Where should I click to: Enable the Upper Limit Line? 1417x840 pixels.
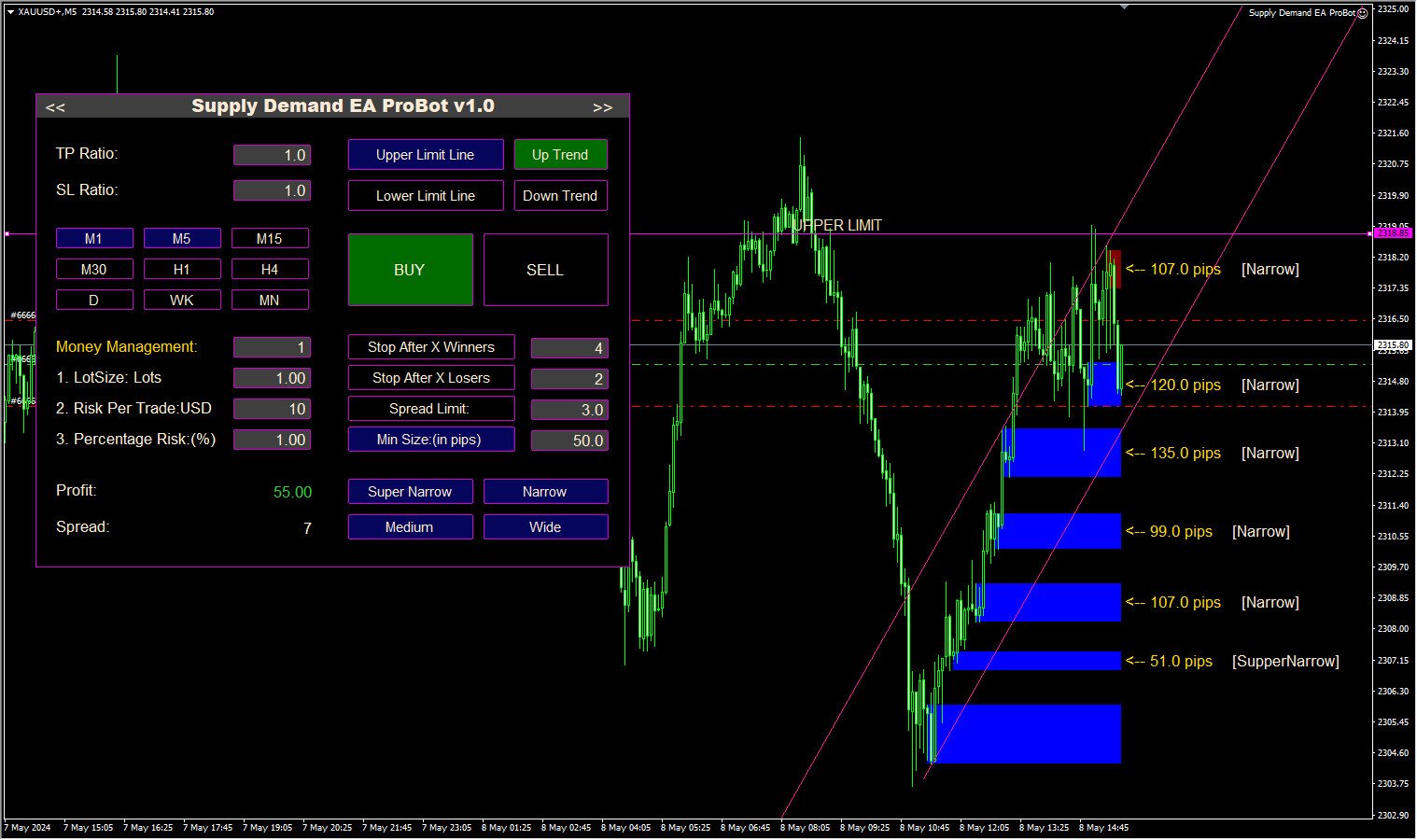pyautogui.click(x=426, y=155)
